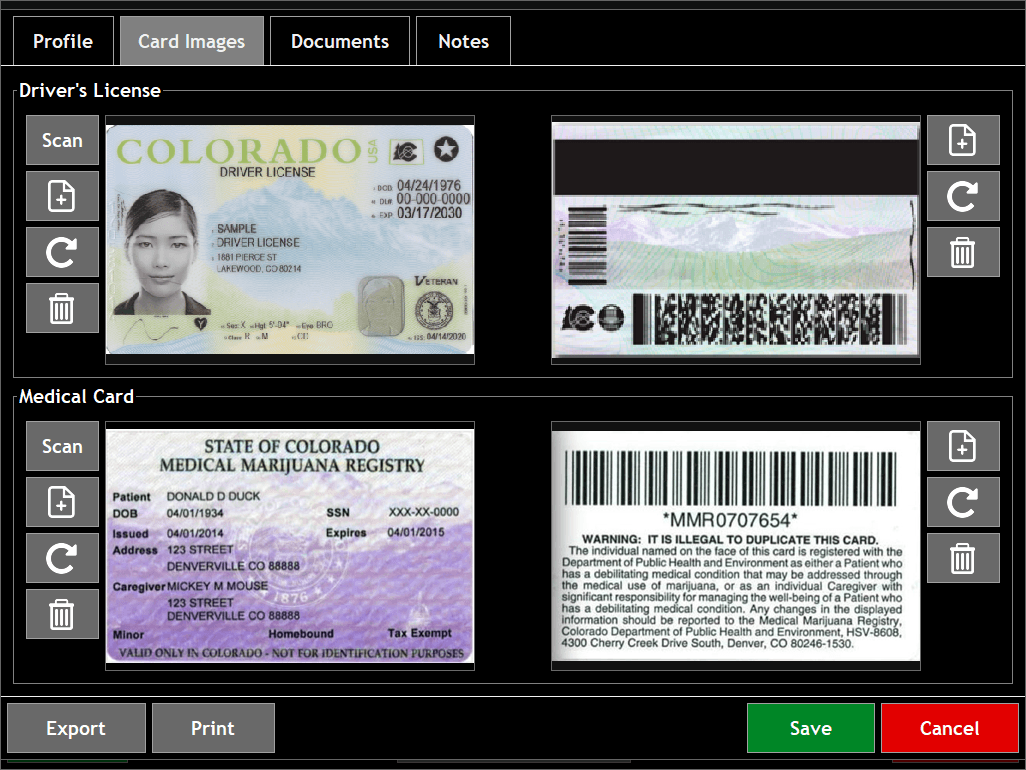Viewport: 1026px width, 770px height.
Task: Add a new medical card front image
Action: [62, 502]
